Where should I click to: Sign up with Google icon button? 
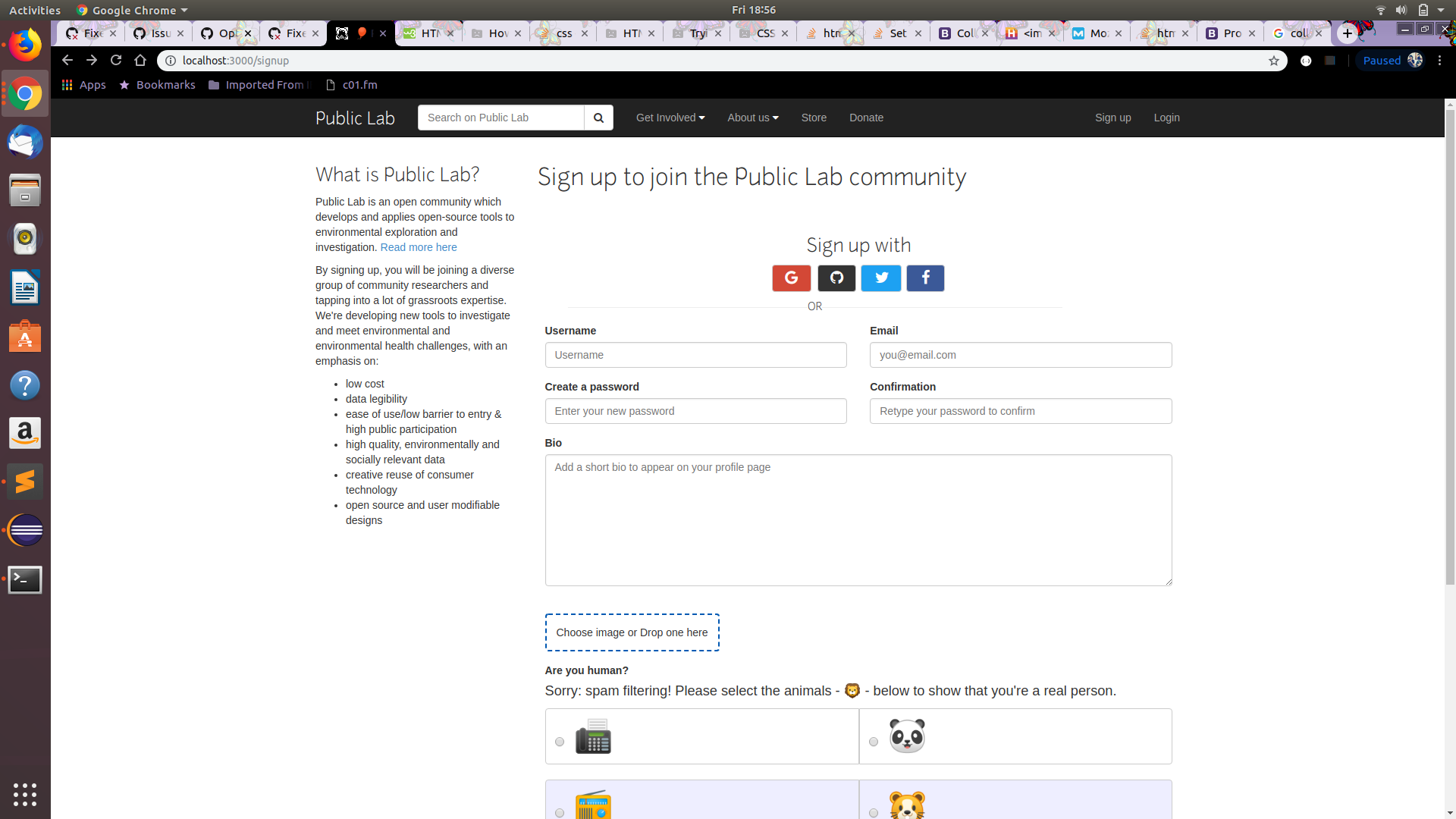coord(791,278)
